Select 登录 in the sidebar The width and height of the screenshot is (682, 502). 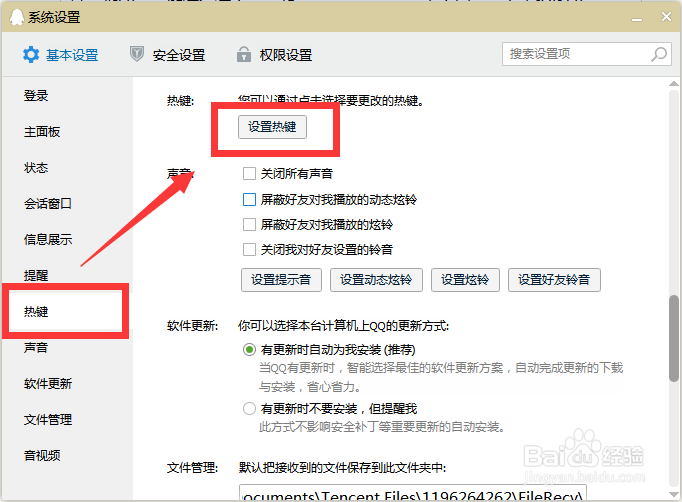click(36, 96)
